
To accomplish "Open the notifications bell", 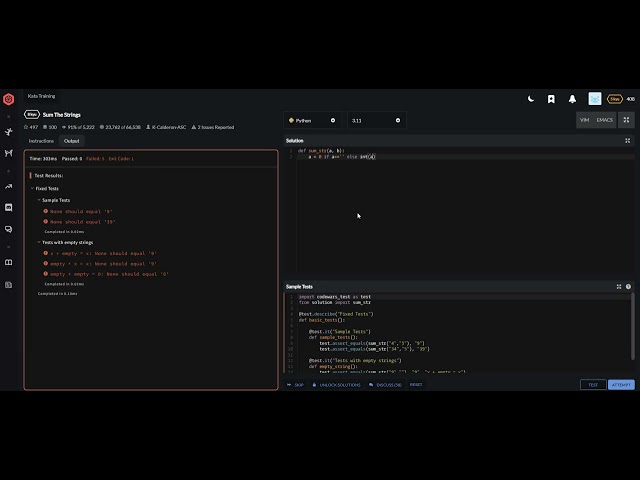I will (x=572, y=99).
